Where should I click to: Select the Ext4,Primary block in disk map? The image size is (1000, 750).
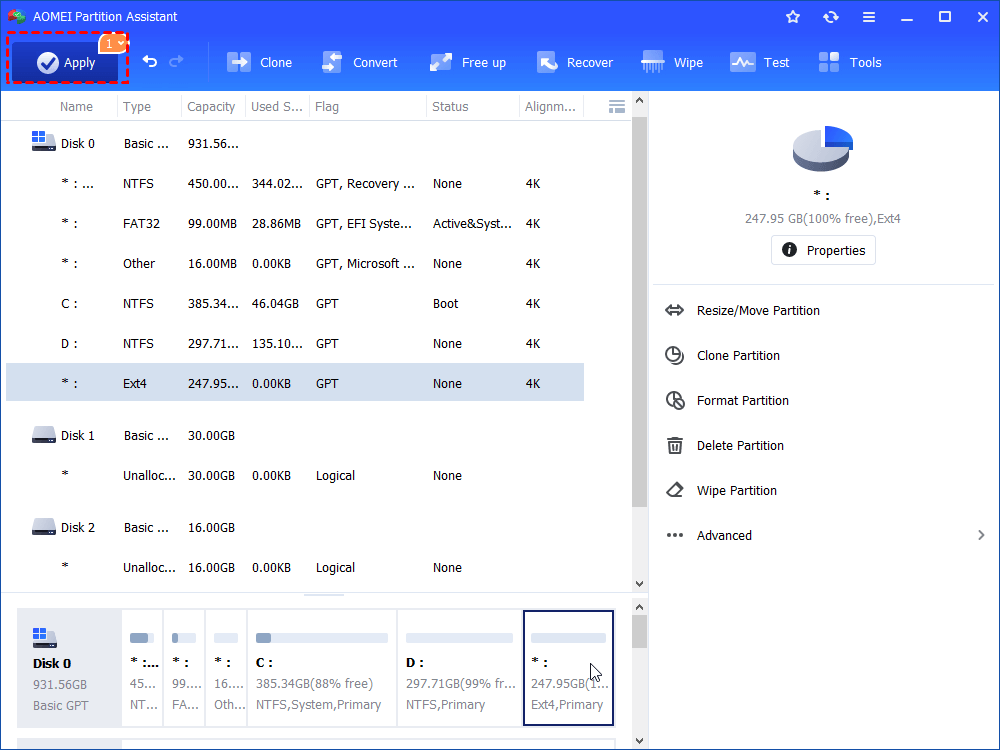pyautogui.click(x=568, y=668)
